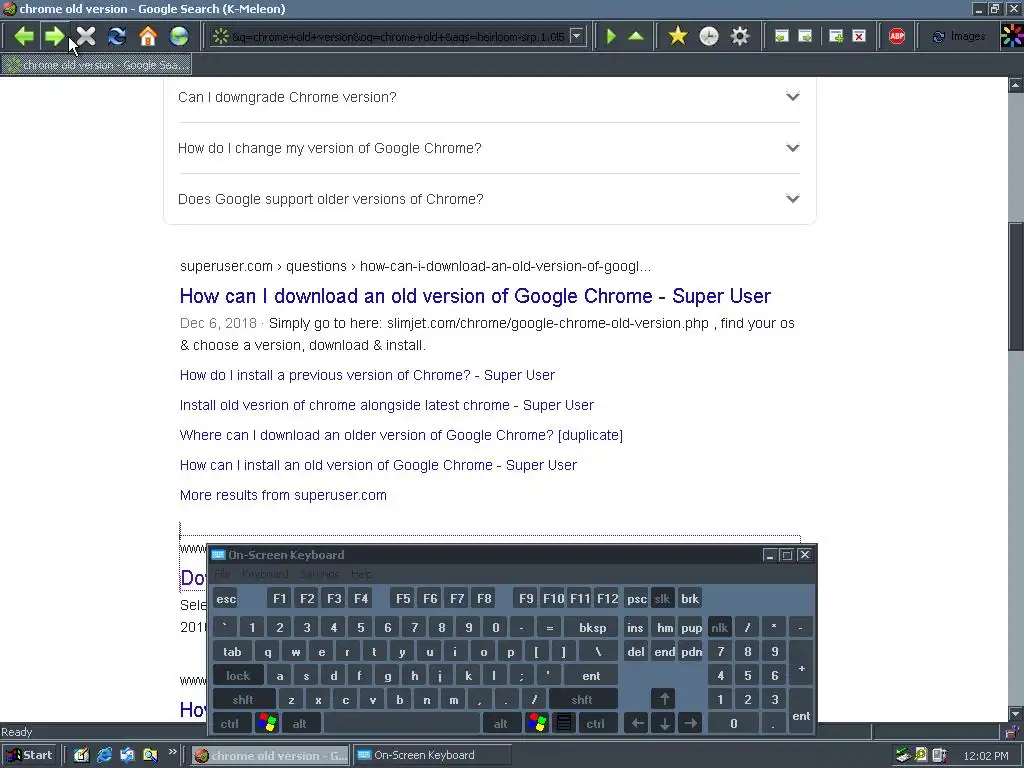
Task: Open the URL bar dropdown arrow
Action: tap(577, 36)
